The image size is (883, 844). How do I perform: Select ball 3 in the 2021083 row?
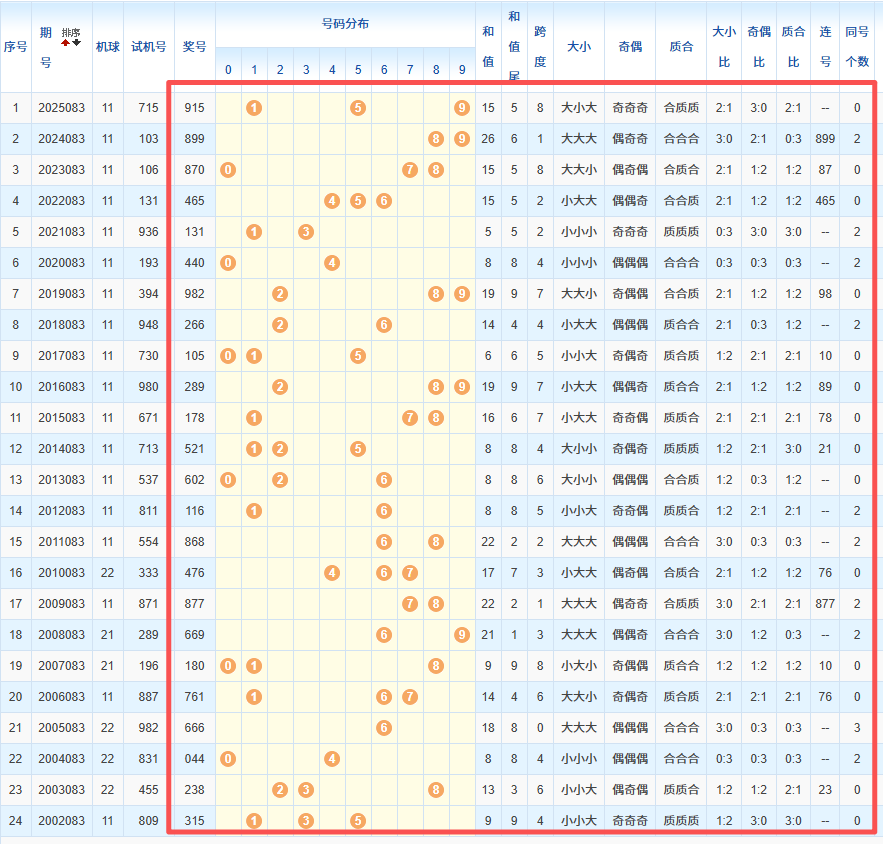[x=306, y=232]
